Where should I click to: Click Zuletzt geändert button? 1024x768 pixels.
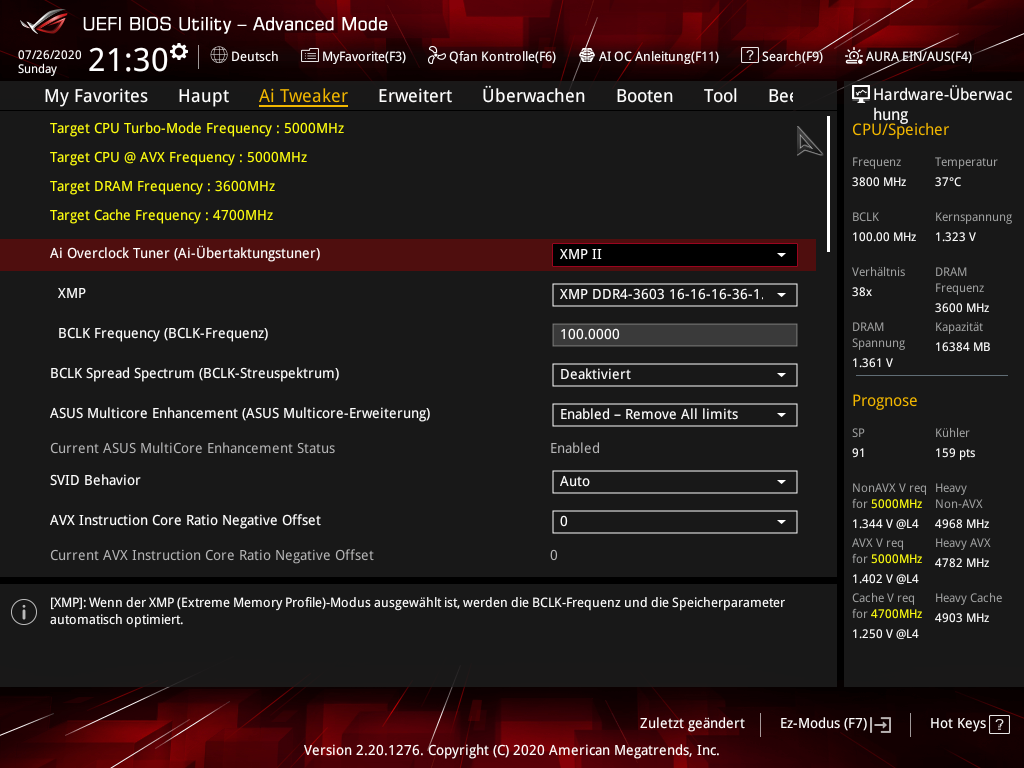click(692, 724)
